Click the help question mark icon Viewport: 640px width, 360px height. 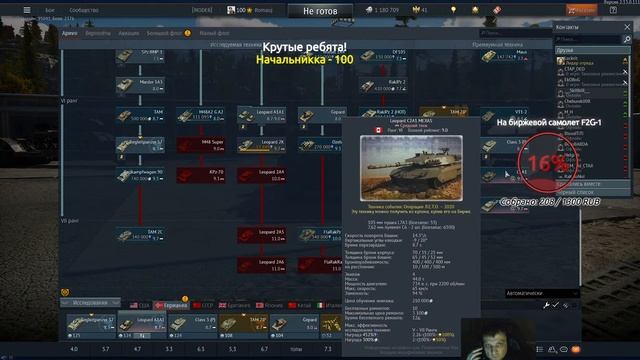click(613, 10)
